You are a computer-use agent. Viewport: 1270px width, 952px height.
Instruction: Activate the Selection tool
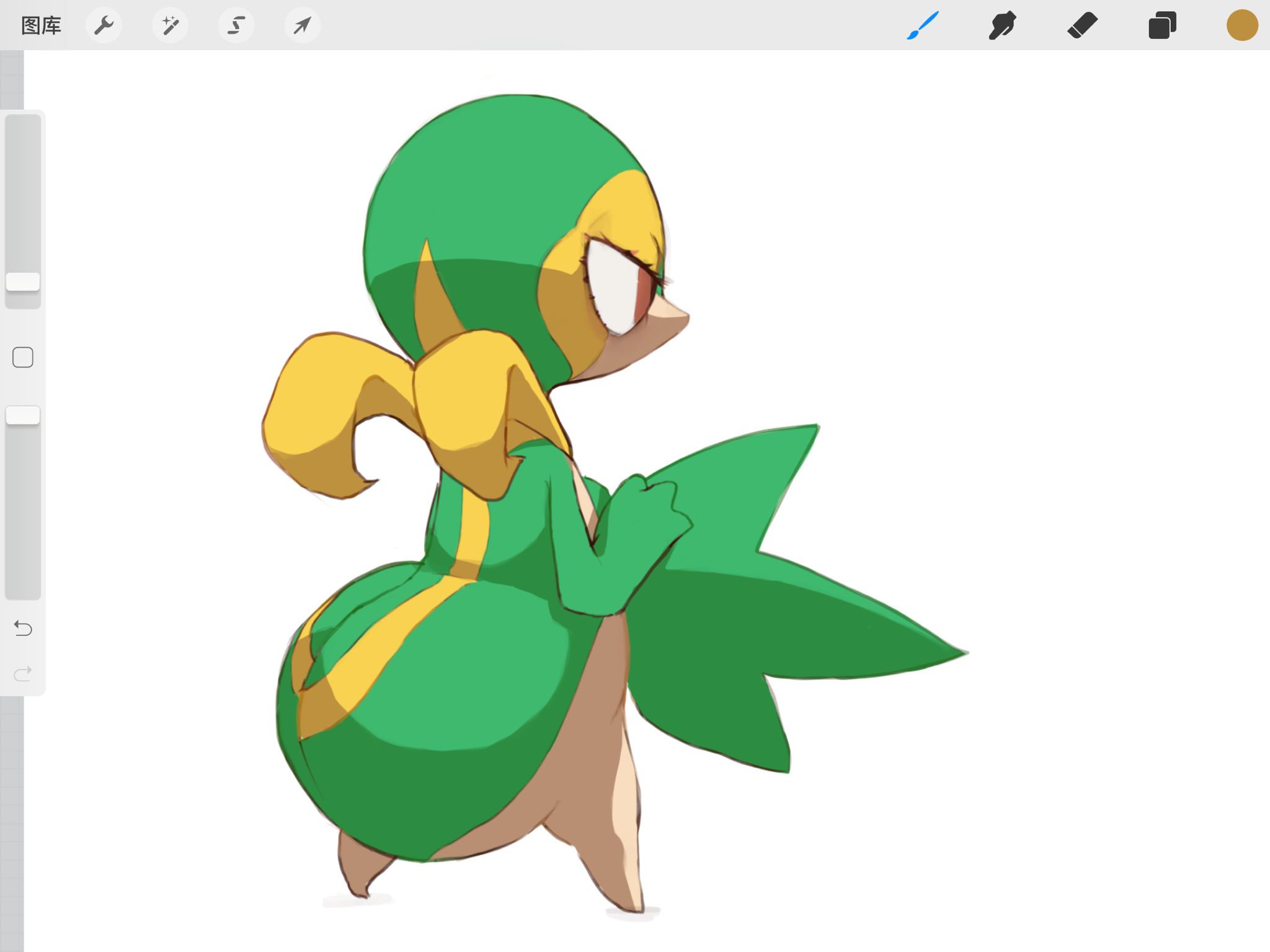tap(236, 26)
